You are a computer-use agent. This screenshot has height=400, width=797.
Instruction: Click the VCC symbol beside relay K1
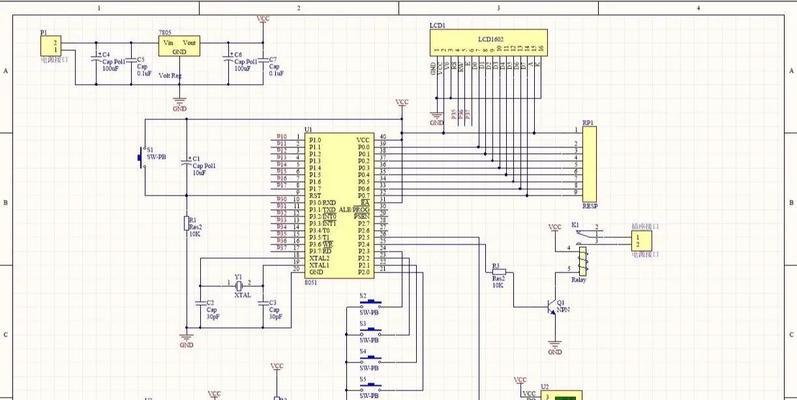coord(555,228)
